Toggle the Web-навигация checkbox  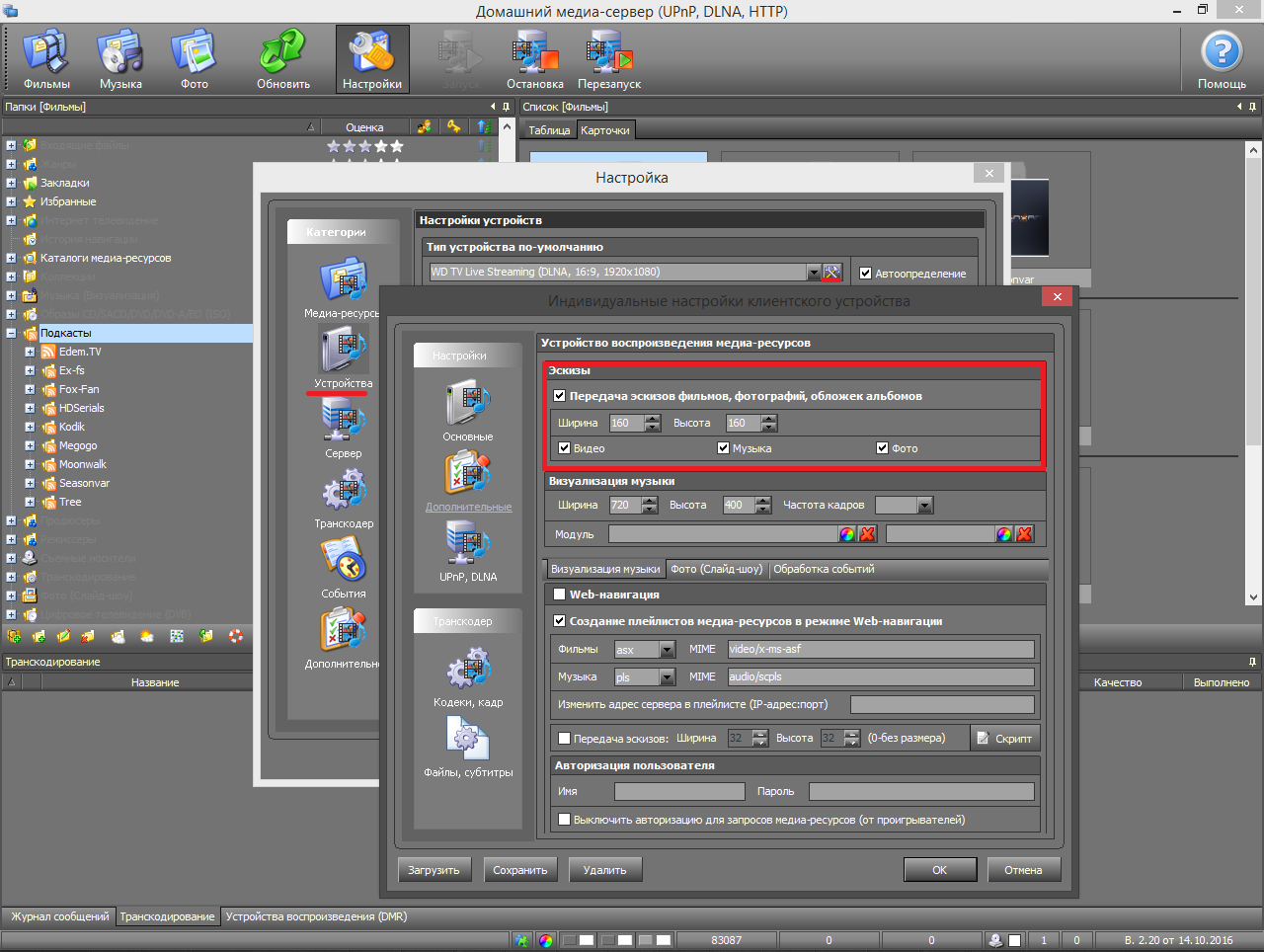pyautogui.click(x=560, y=595)
